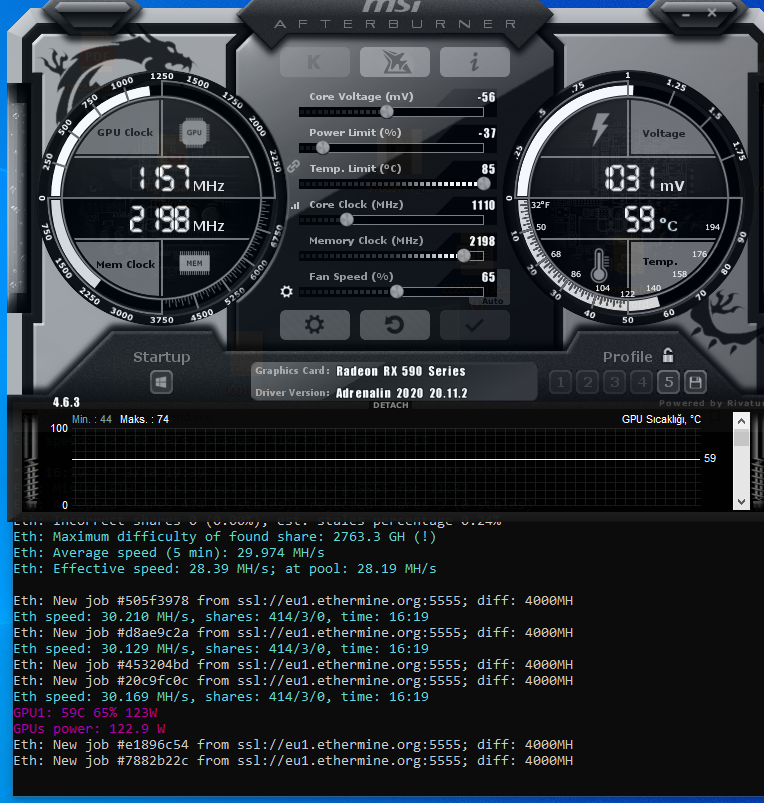The width and height of the screenshot is (764, 803).
Task: Click the Core Clock slider handle
Action: pyautogui.click(x=347, y=220)
